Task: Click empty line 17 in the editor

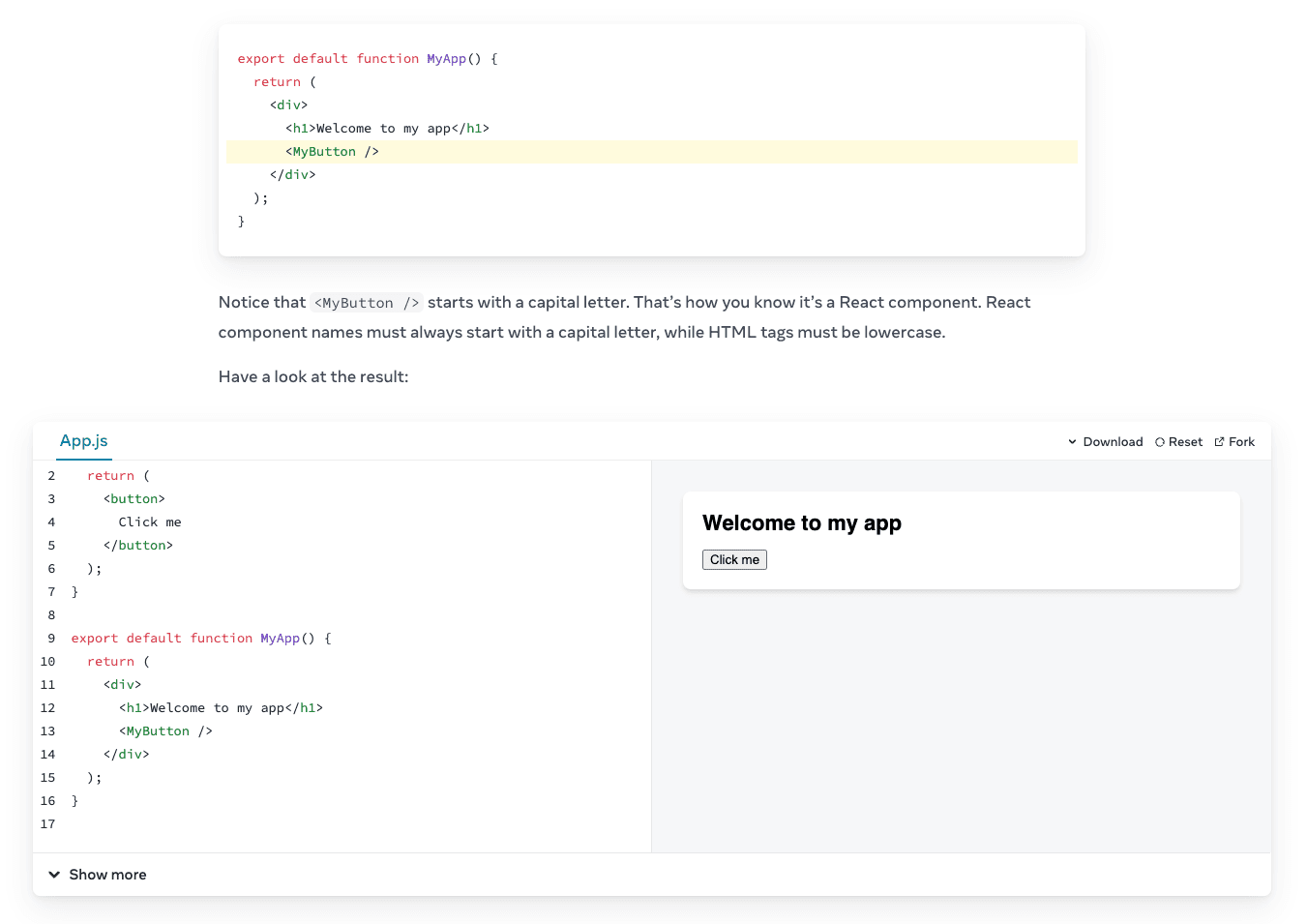Action: coord(290,824)
